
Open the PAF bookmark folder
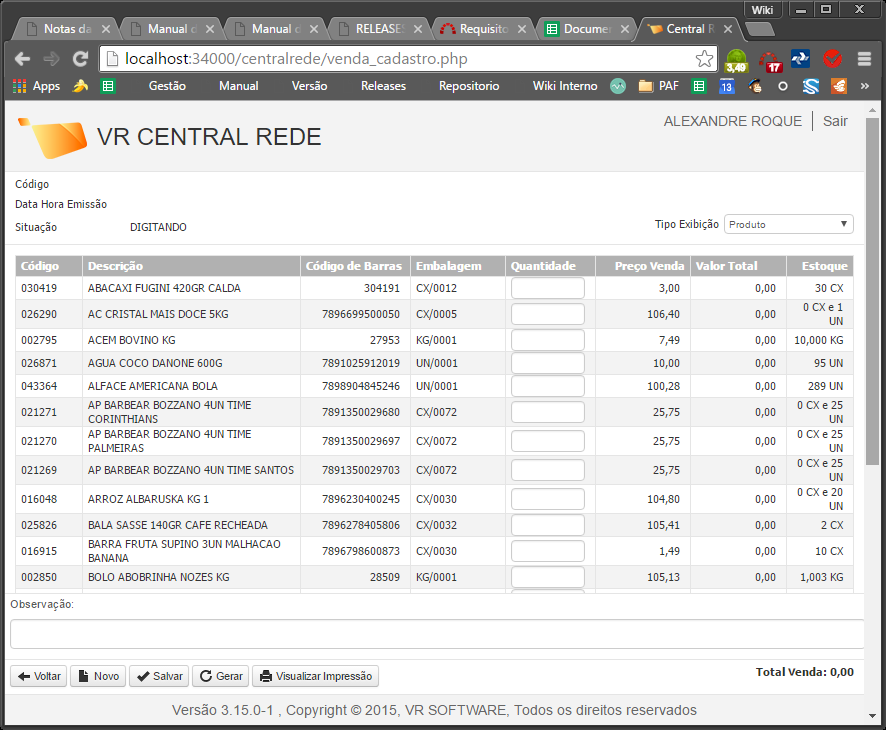[658, 86]
